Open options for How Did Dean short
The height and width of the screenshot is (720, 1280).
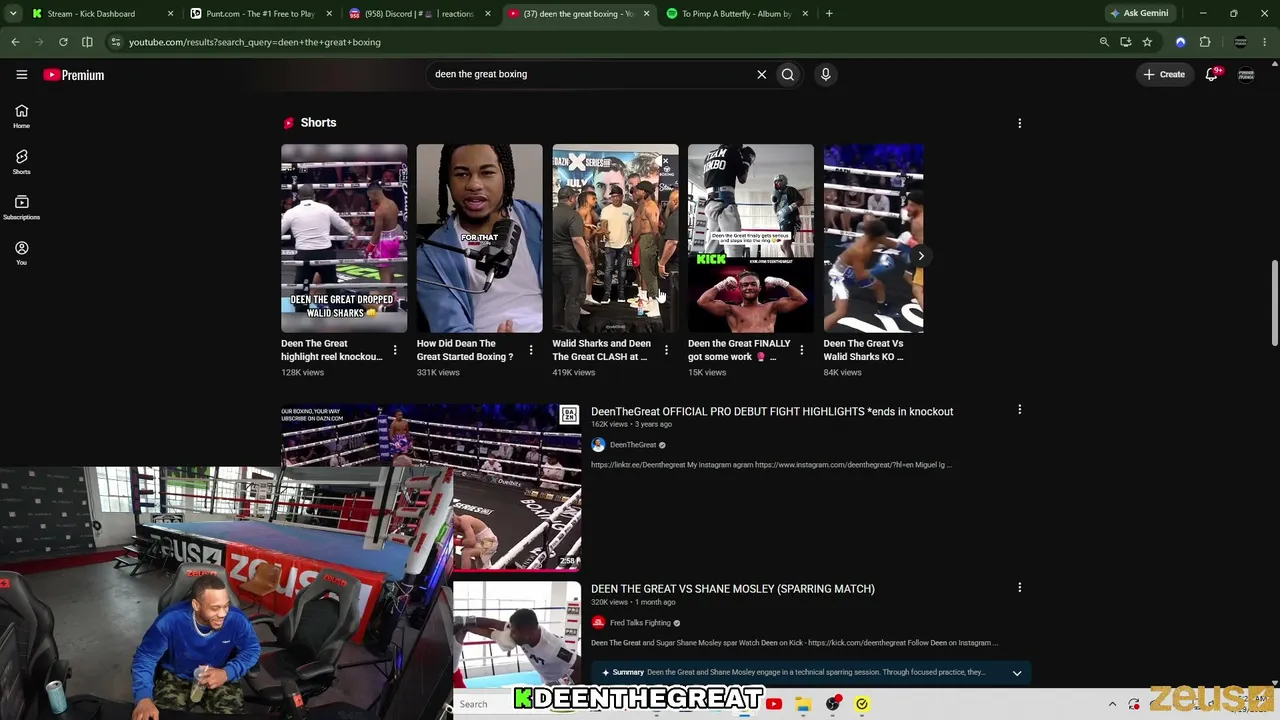[530, 350]
